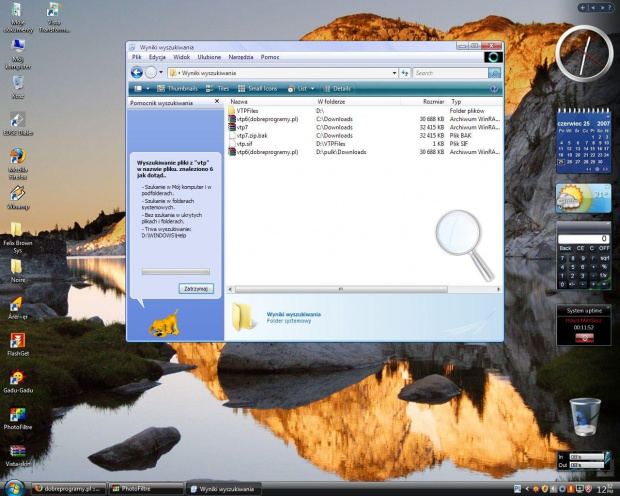Click the search progress bar
Viewport: 620px width, 496px height.
coord(176,272)
